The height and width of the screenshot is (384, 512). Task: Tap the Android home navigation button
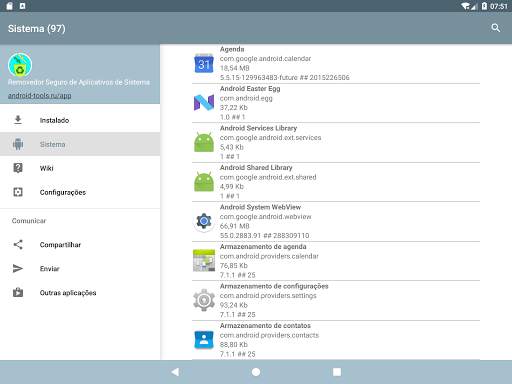(x=256, y=372)
